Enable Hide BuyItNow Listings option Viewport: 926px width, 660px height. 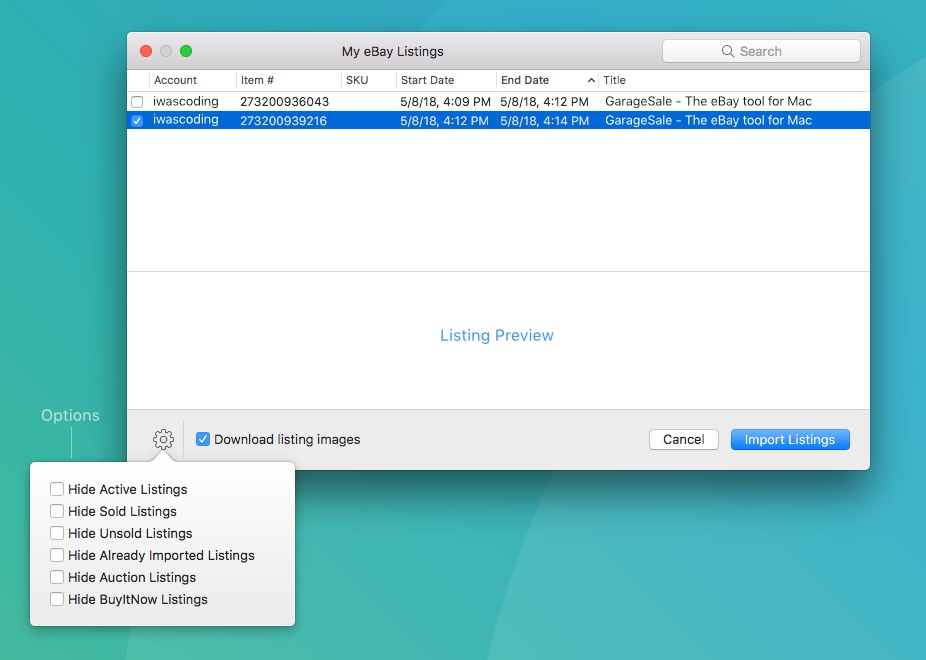pyautogui.click(x=57, y=599)
